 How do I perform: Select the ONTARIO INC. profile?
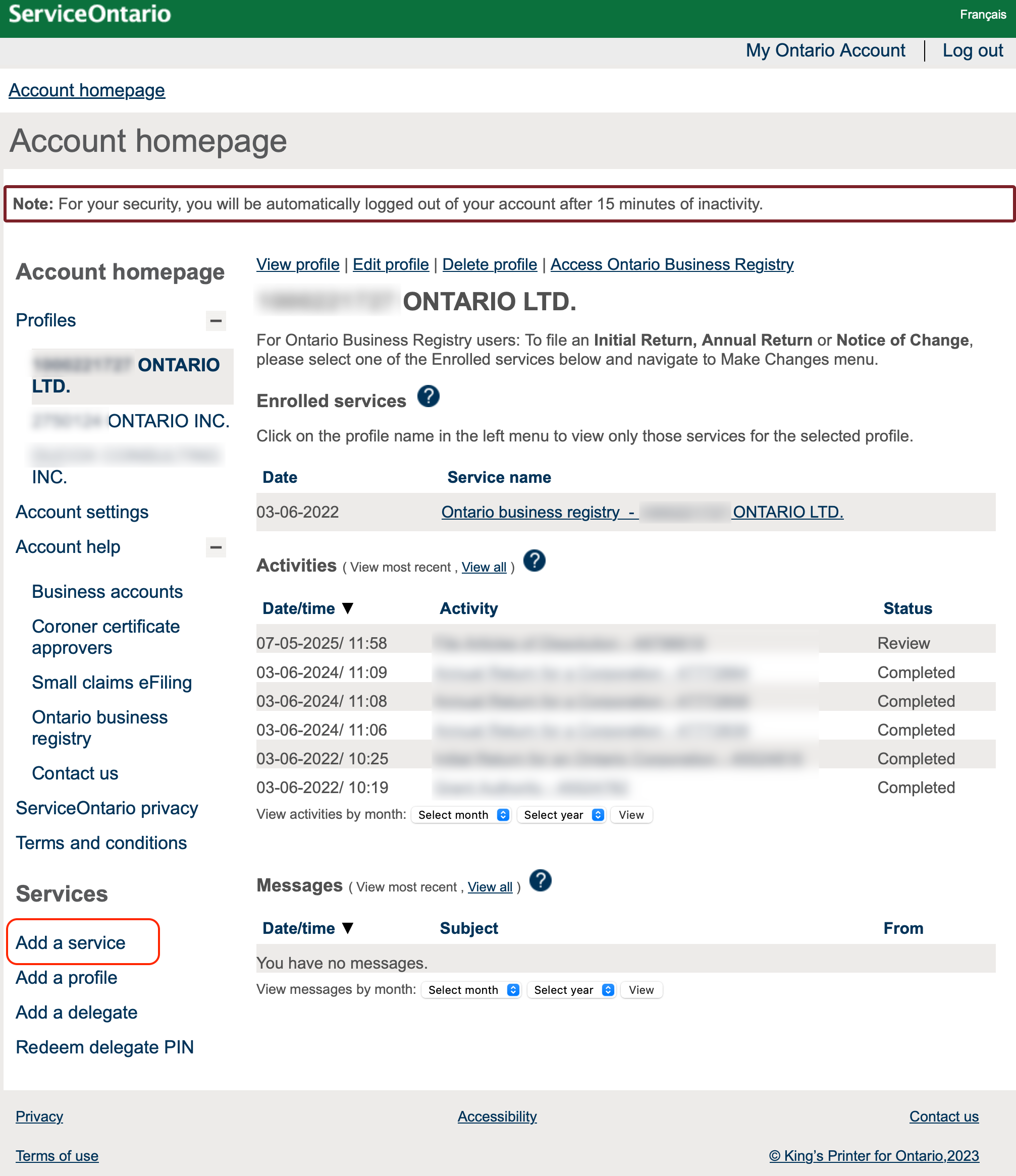(x=131, y=421)
